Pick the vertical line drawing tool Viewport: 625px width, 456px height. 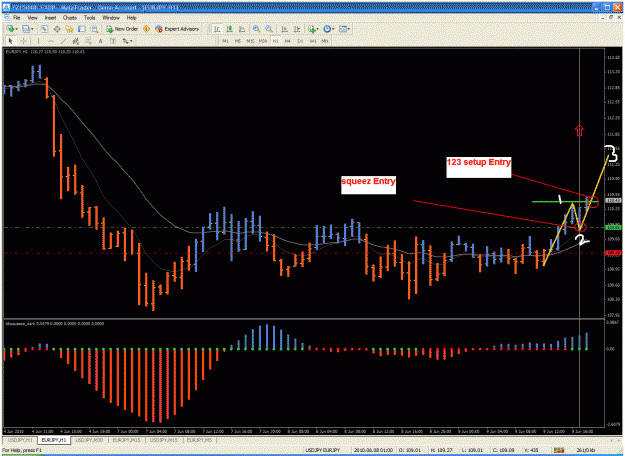38,41
